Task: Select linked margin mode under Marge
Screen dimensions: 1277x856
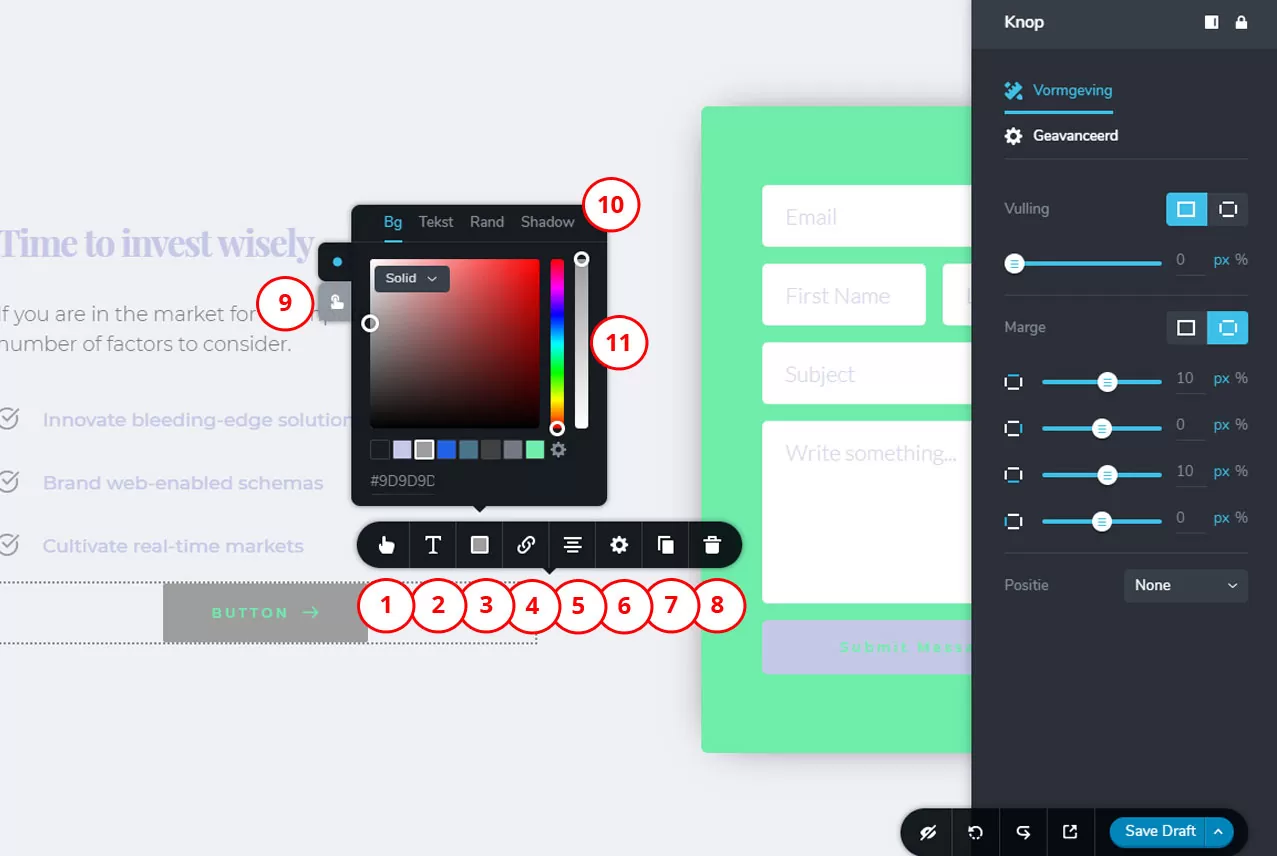Action: (1186, 328)
